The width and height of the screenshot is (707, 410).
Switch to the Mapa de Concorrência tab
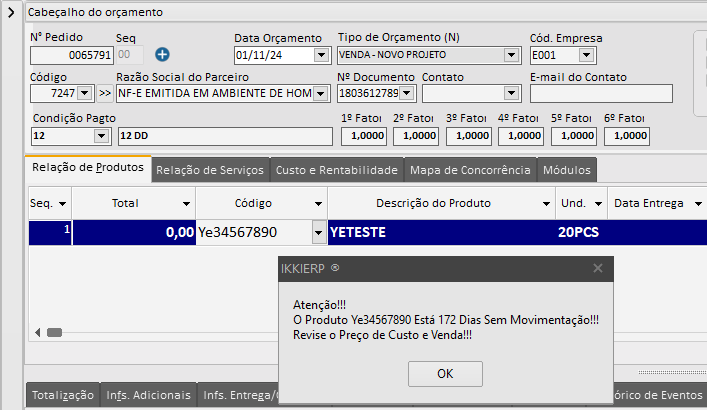(x=470, y=170)
